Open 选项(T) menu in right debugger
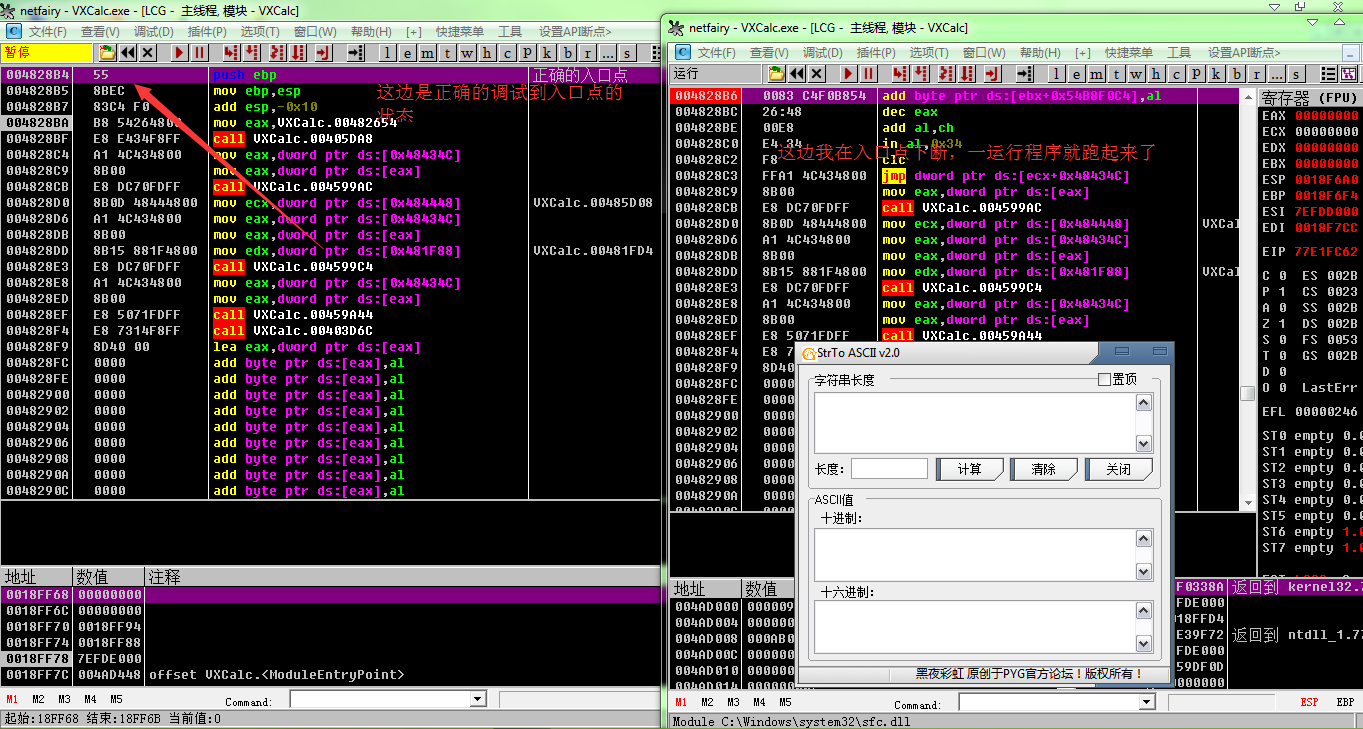The image size is (1363, 729). (x=929, y=53)
